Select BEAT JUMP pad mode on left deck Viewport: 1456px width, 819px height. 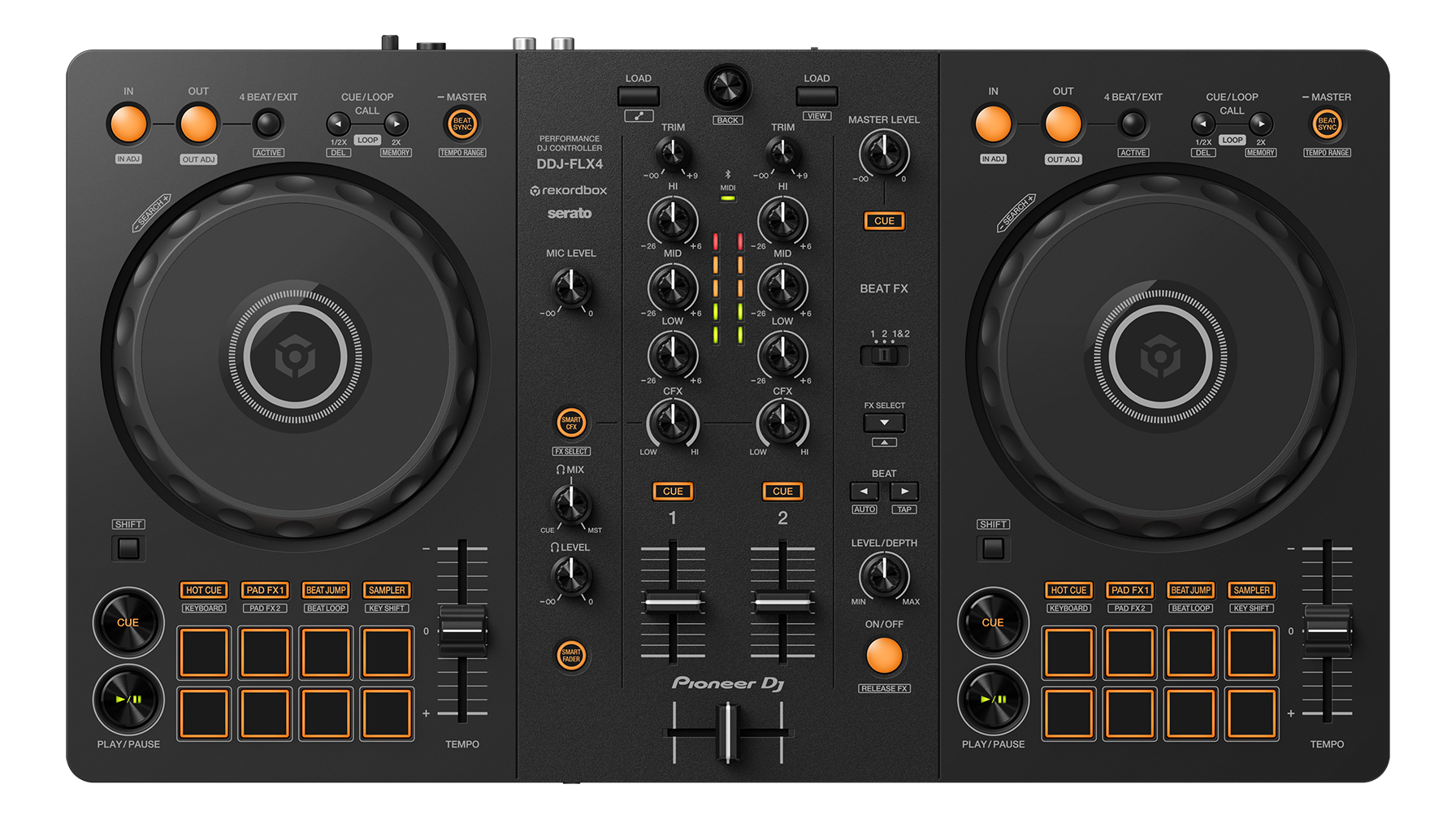point(326,590)
